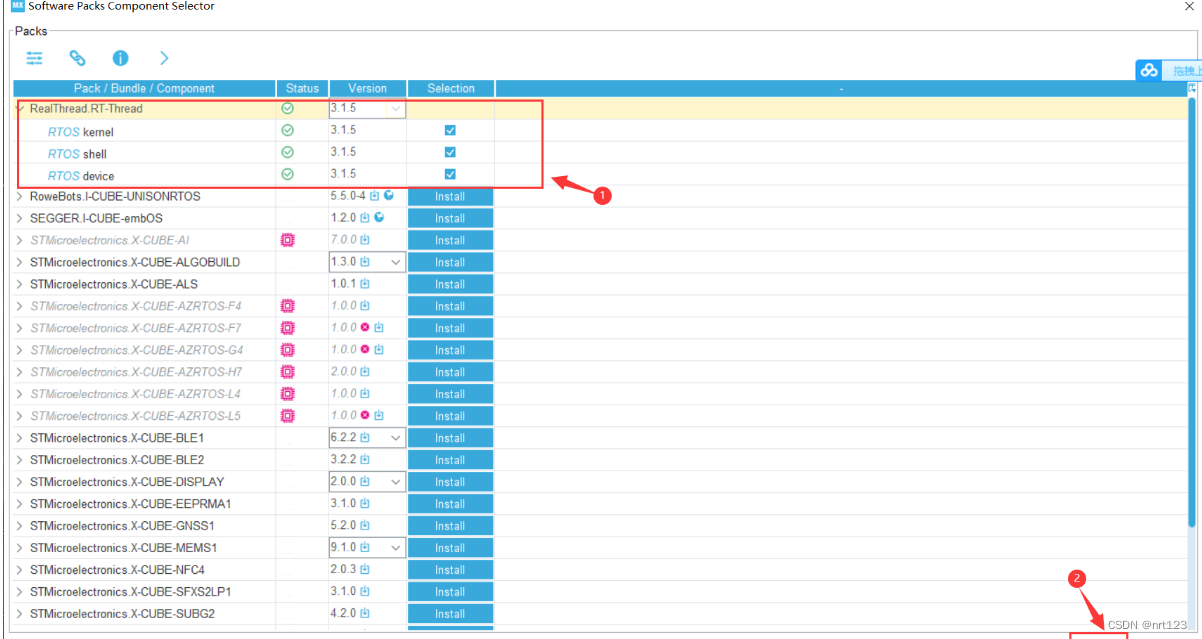The width and height of the screenshot is (1202, 639).
Task: Select STMicroelectronics.X-CUBE-BLE2 row name
Action: (117, 460)
